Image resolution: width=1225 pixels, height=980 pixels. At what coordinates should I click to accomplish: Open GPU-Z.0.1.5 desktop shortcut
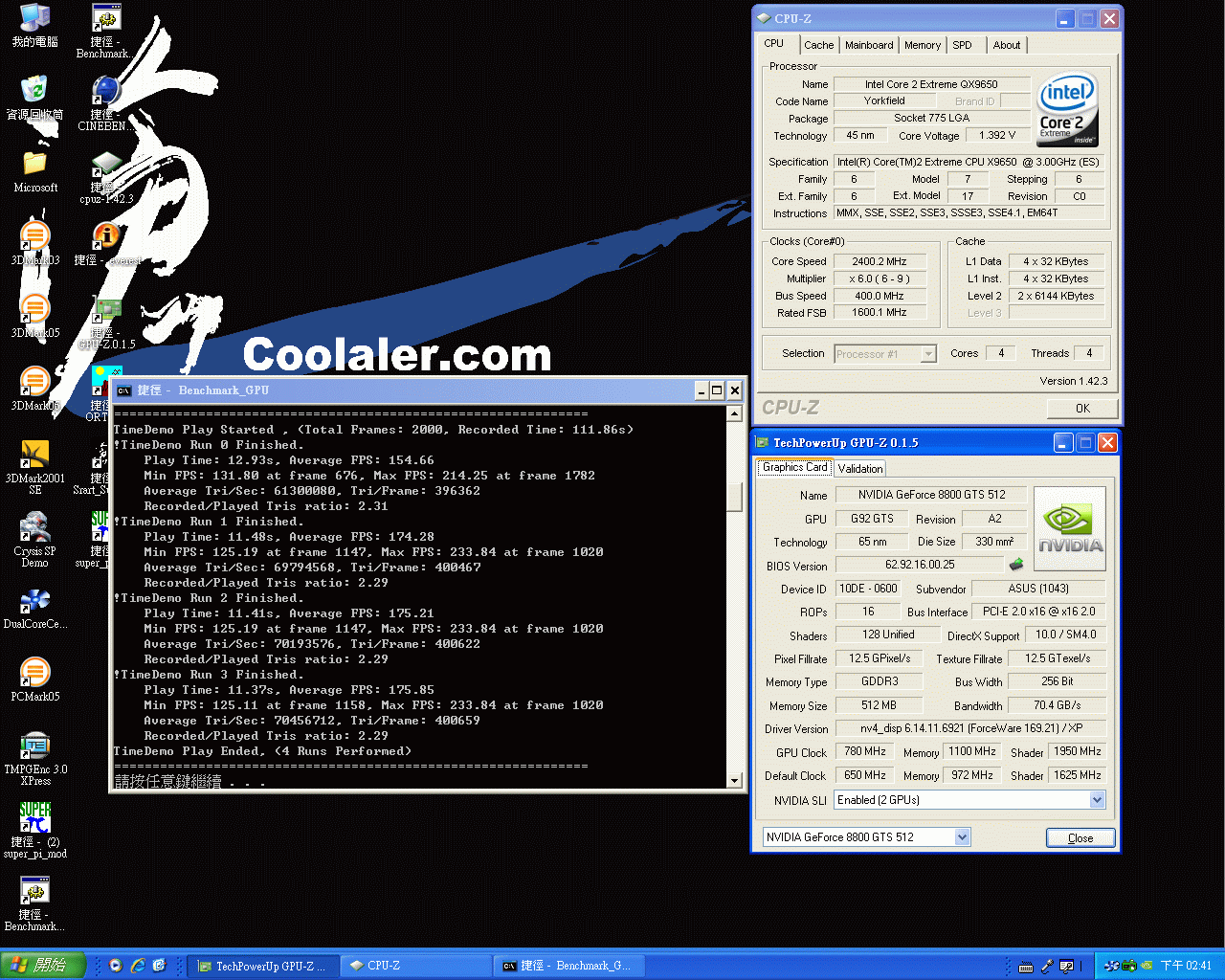coord(107,322)
